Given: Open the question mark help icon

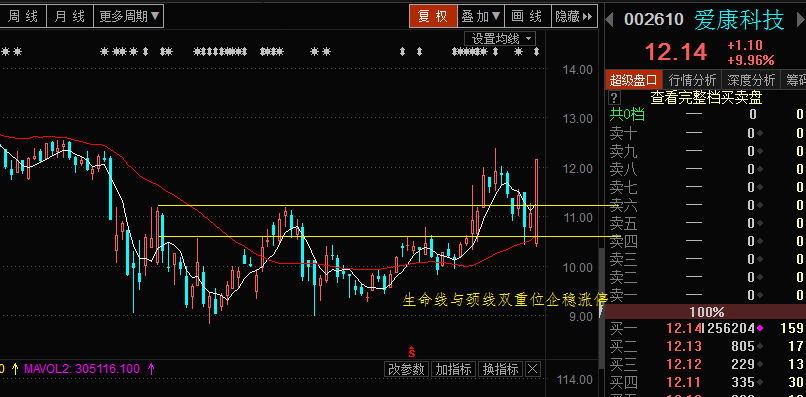Looking at the screenshot, I should (614, 98).
